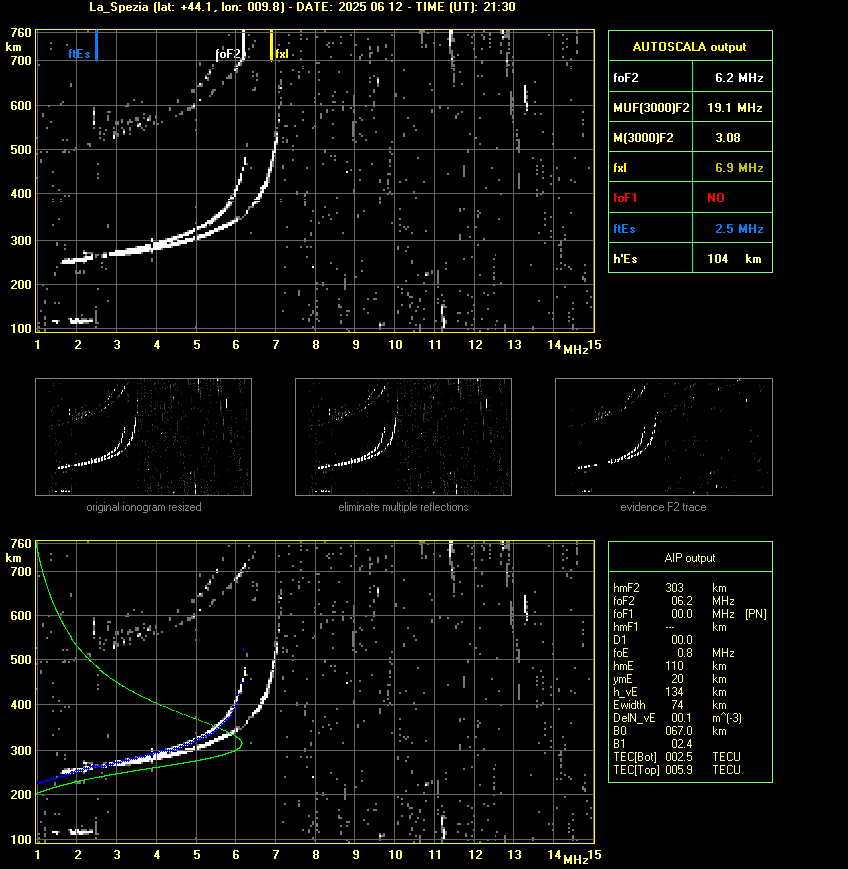Select the B1 02.4 row
The height and width of the screenshot is (869, 848).
click(x=653, y=744)
